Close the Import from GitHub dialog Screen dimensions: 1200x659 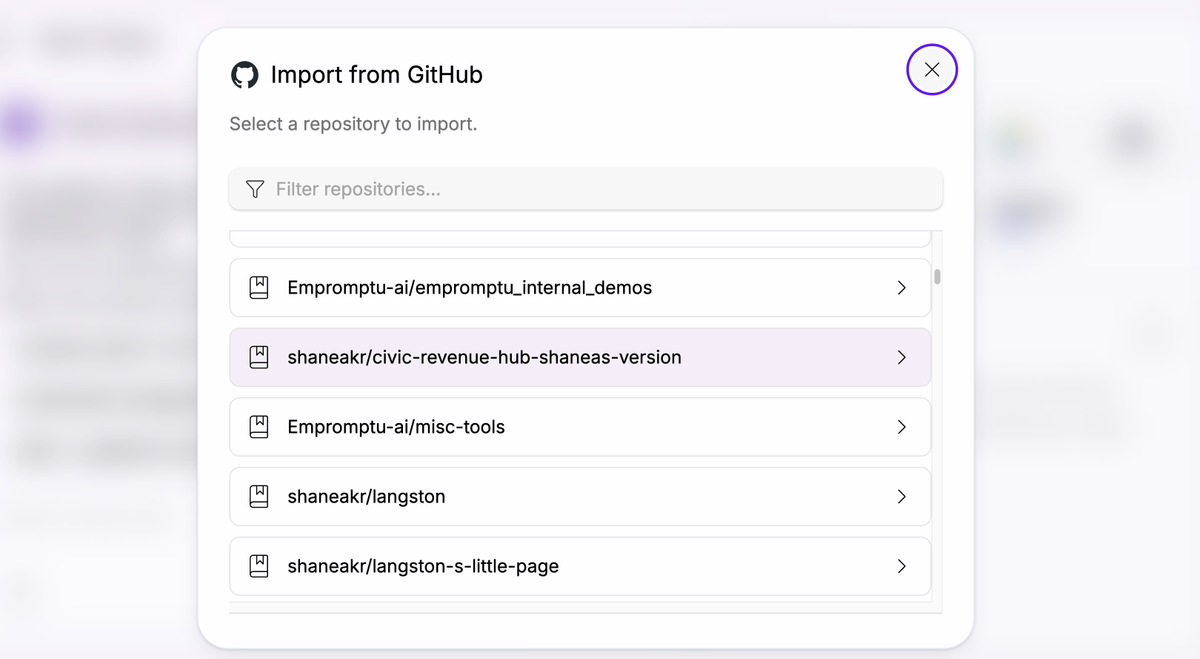tap(931, 70)
